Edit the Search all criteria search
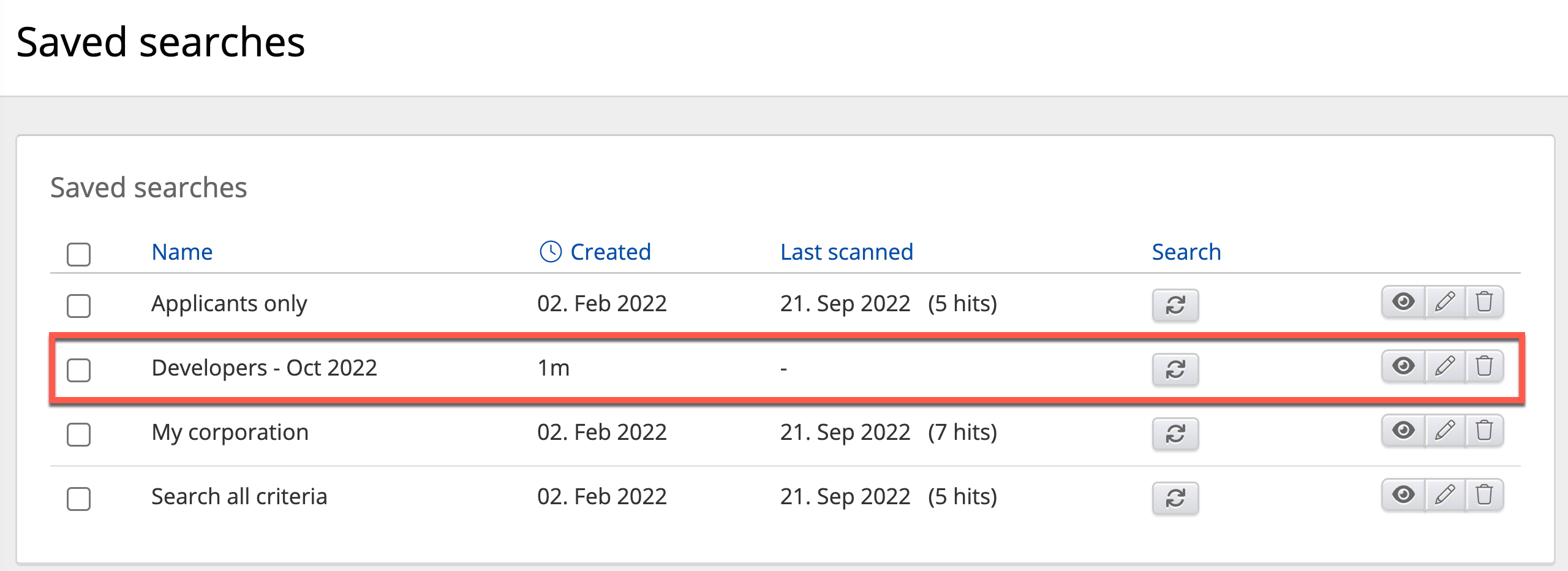 [x=1445, y=494]
